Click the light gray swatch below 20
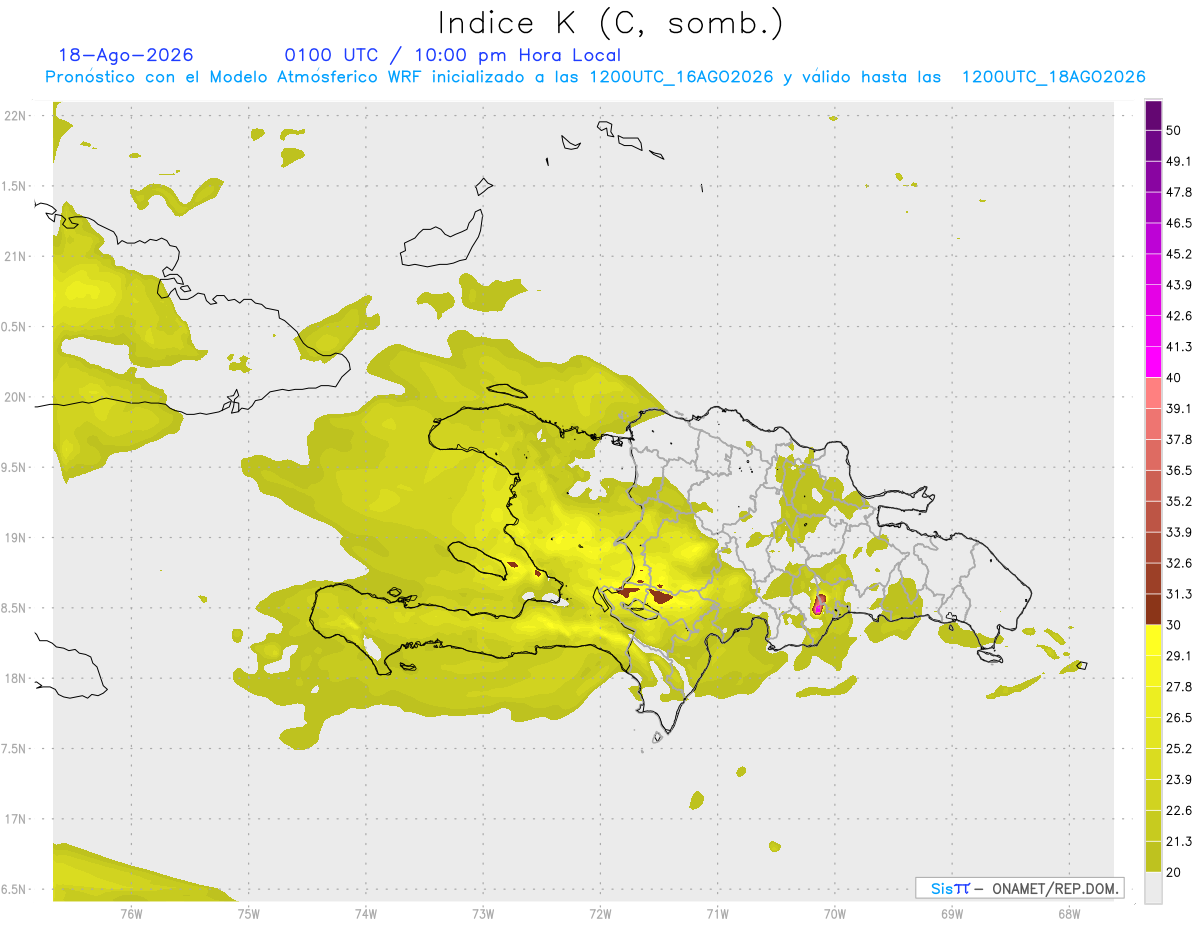Screen dimensions: 1200x927 pos(1153,888)
